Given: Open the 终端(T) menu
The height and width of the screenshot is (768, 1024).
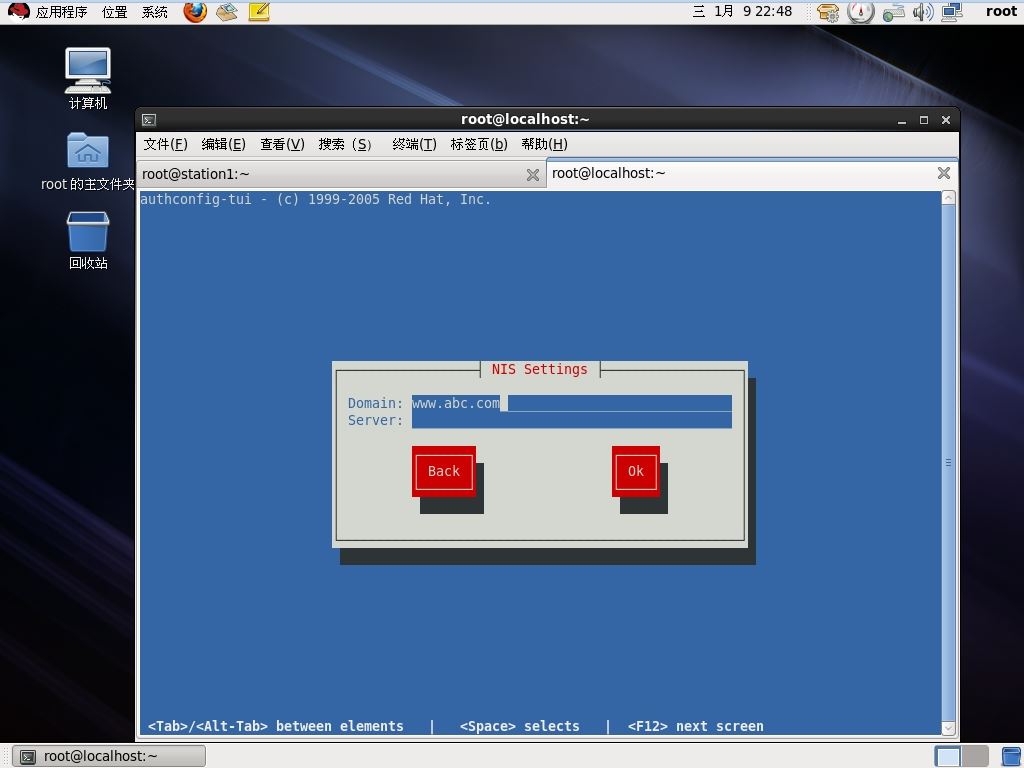Looking at the screenshot, I should click(x=414, y=144).
